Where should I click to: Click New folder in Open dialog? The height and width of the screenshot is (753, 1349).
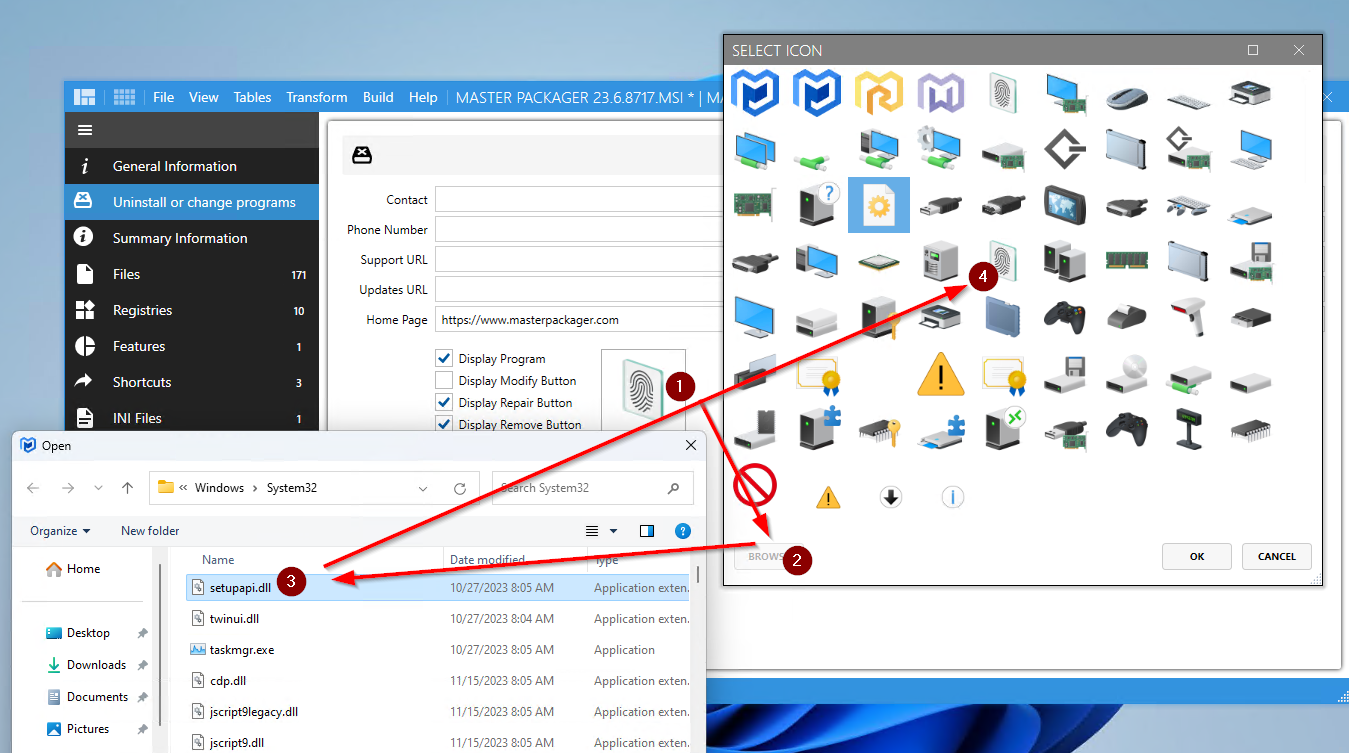(x=150, y=531)
